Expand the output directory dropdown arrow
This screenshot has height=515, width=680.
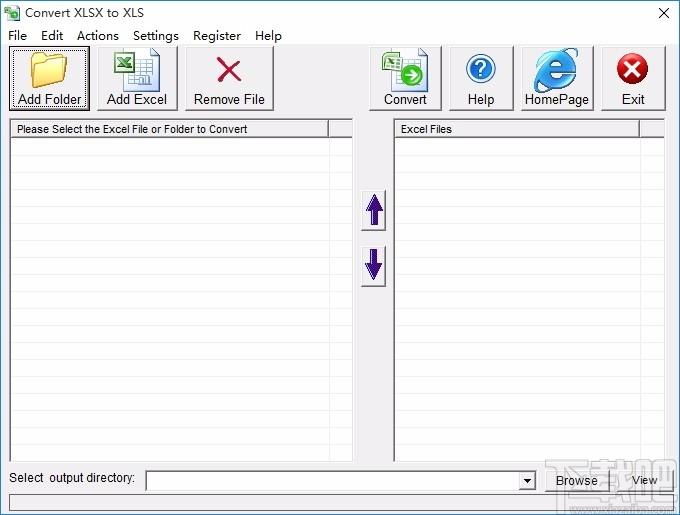pos(527,481)
